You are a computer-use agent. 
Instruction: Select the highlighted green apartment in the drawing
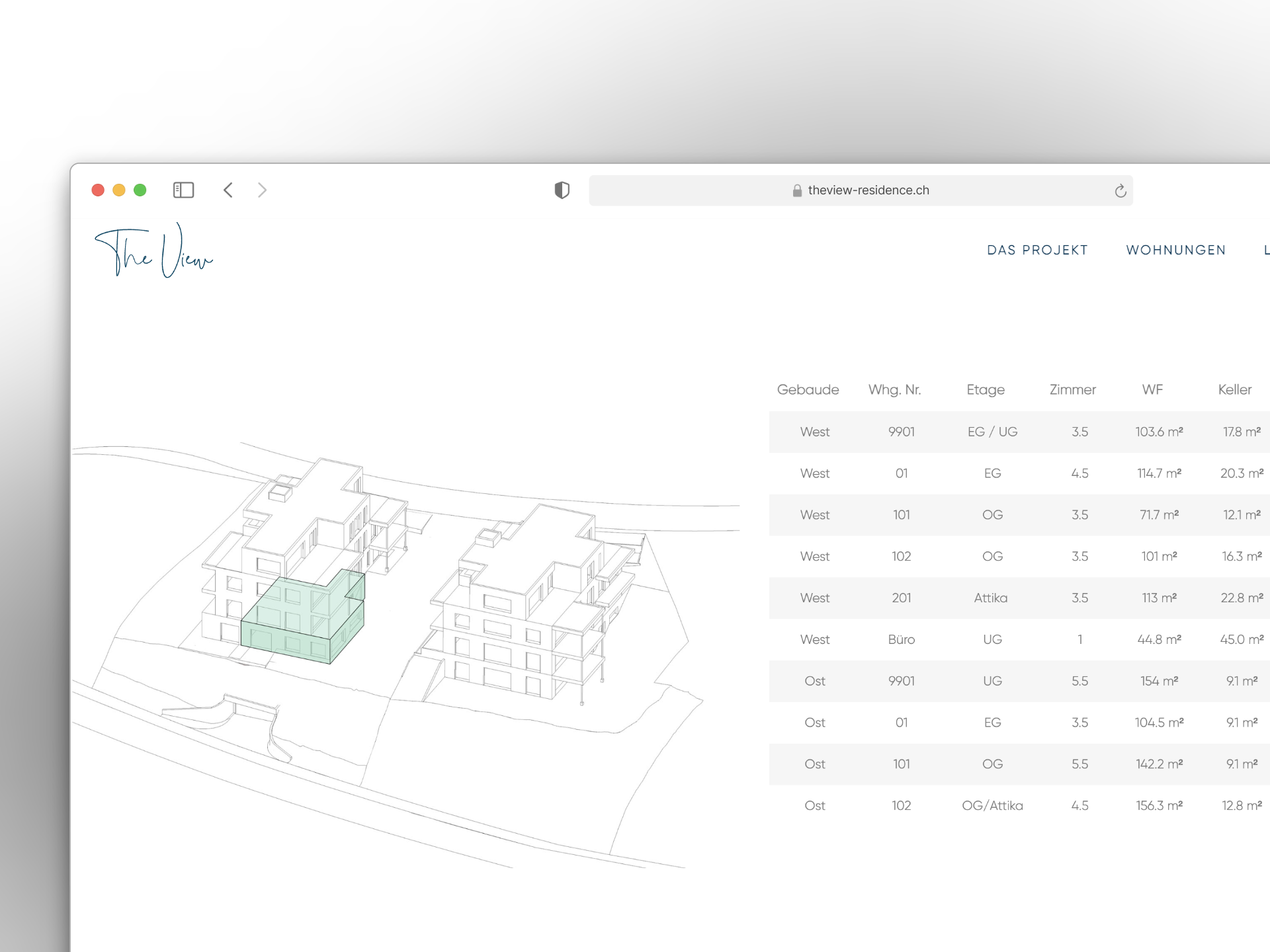302,616
